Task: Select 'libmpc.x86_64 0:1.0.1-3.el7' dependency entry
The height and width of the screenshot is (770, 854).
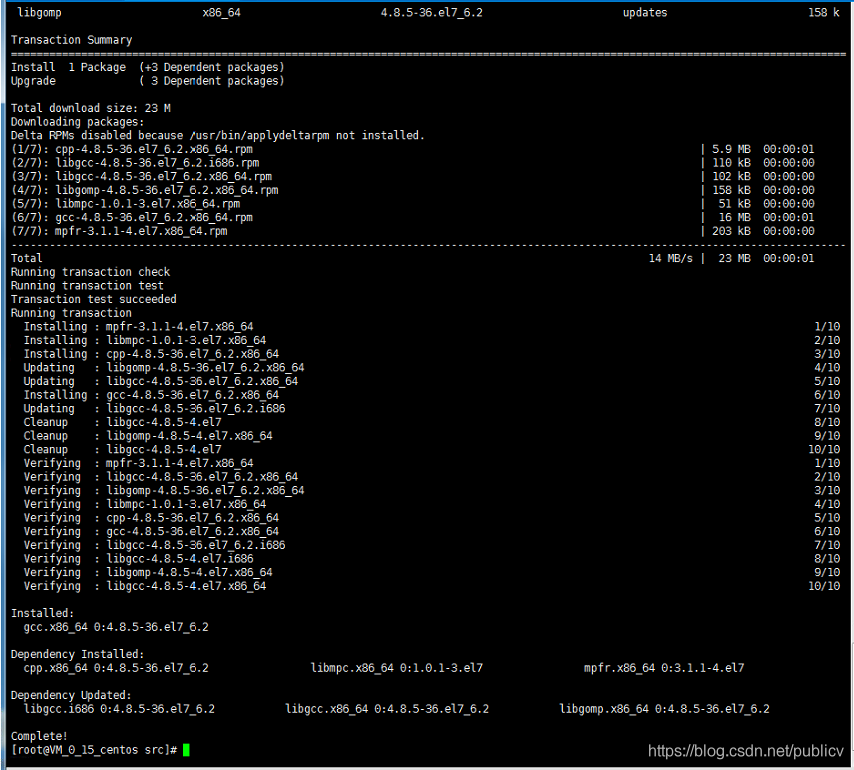Action: pos(396,668)
